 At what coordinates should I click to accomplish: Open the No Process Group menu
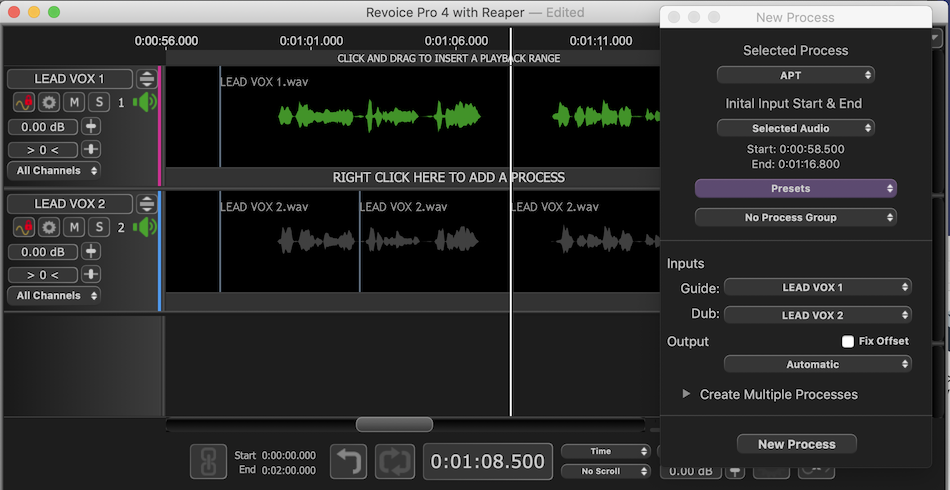click(795, 217)
